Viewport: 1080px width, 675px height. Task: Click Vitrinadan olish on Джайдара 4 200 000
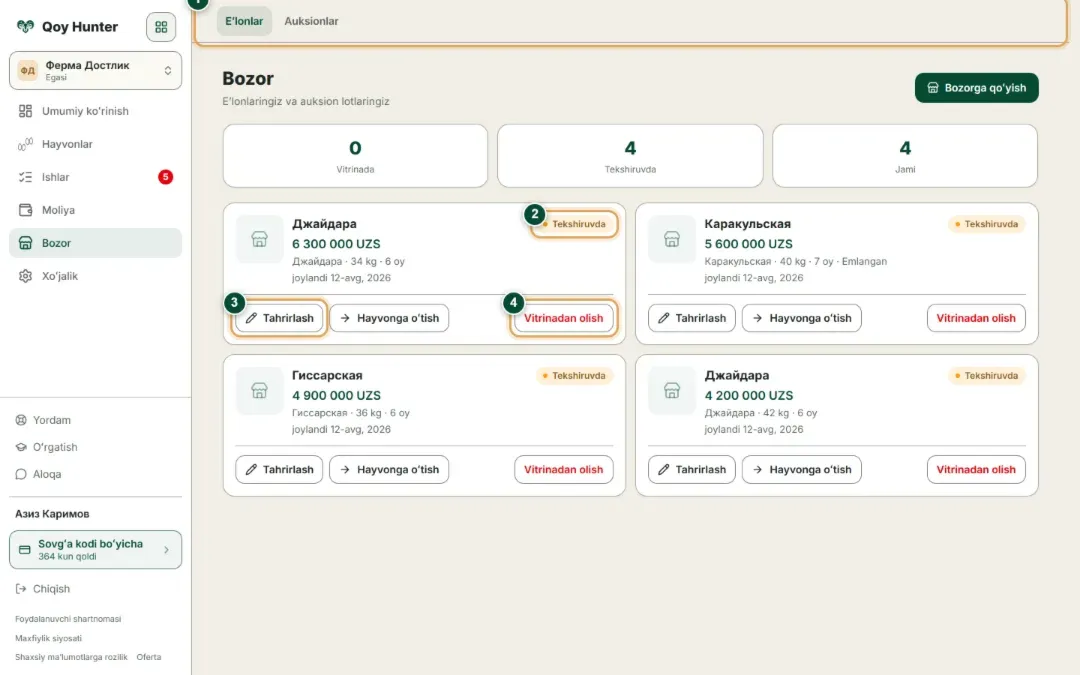tap(976, 470)
